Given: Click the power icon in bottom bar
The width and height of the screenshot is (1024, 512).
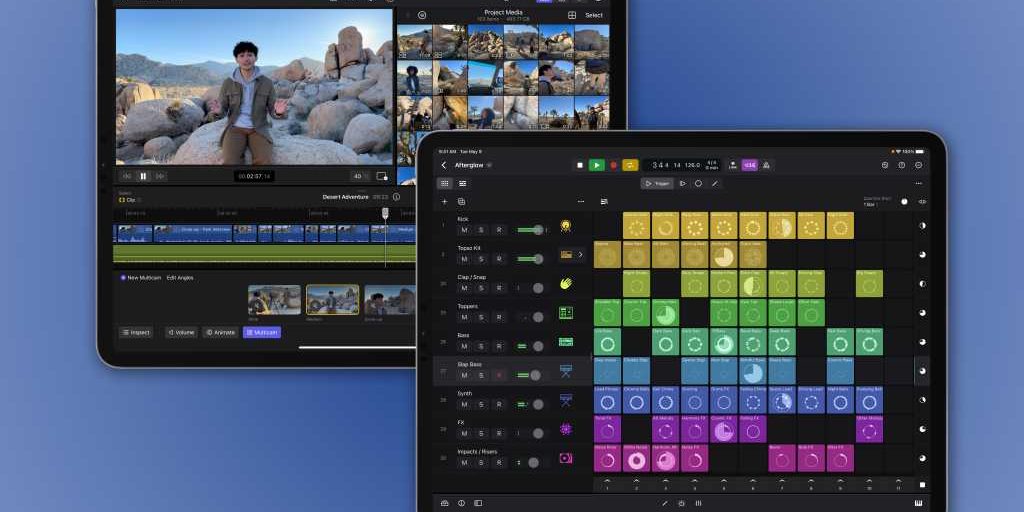Looking at the screenshot, I should pos(681,503).
